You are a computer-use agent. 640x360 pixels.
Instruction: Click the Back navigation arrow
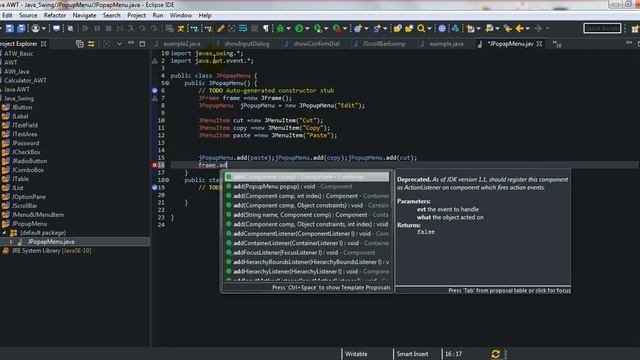pos(520,29)
